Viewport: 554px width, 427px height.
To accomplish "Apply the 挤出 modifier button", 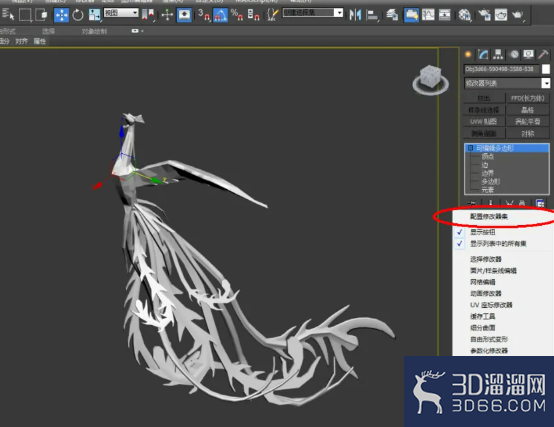I will click(484, 98).
